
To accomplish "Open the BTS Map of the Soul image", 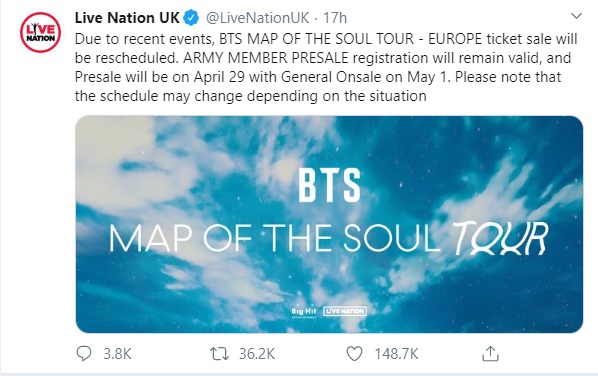I will 329,224.
